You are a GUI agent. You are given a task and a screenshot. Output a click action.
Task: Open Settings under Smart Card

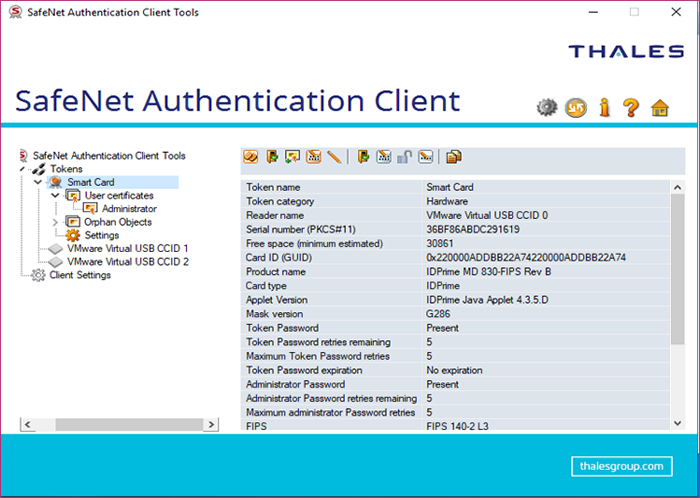click(x=101, y=235)
